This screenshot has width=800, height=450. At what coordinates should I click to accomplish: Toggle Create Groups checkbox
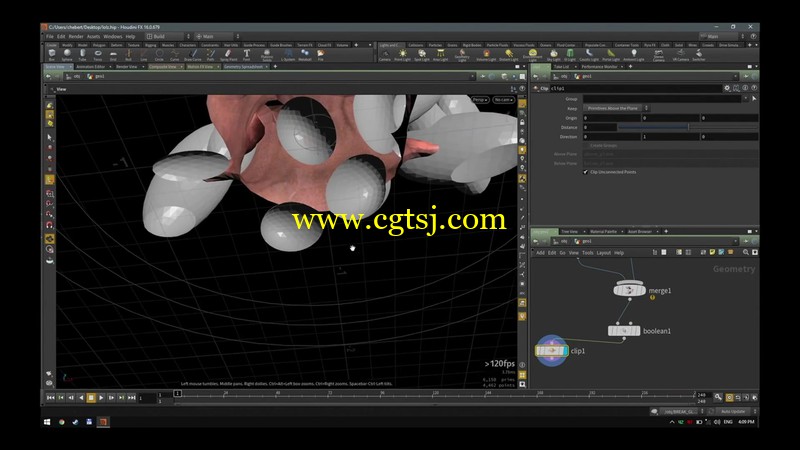pos(585,145)
